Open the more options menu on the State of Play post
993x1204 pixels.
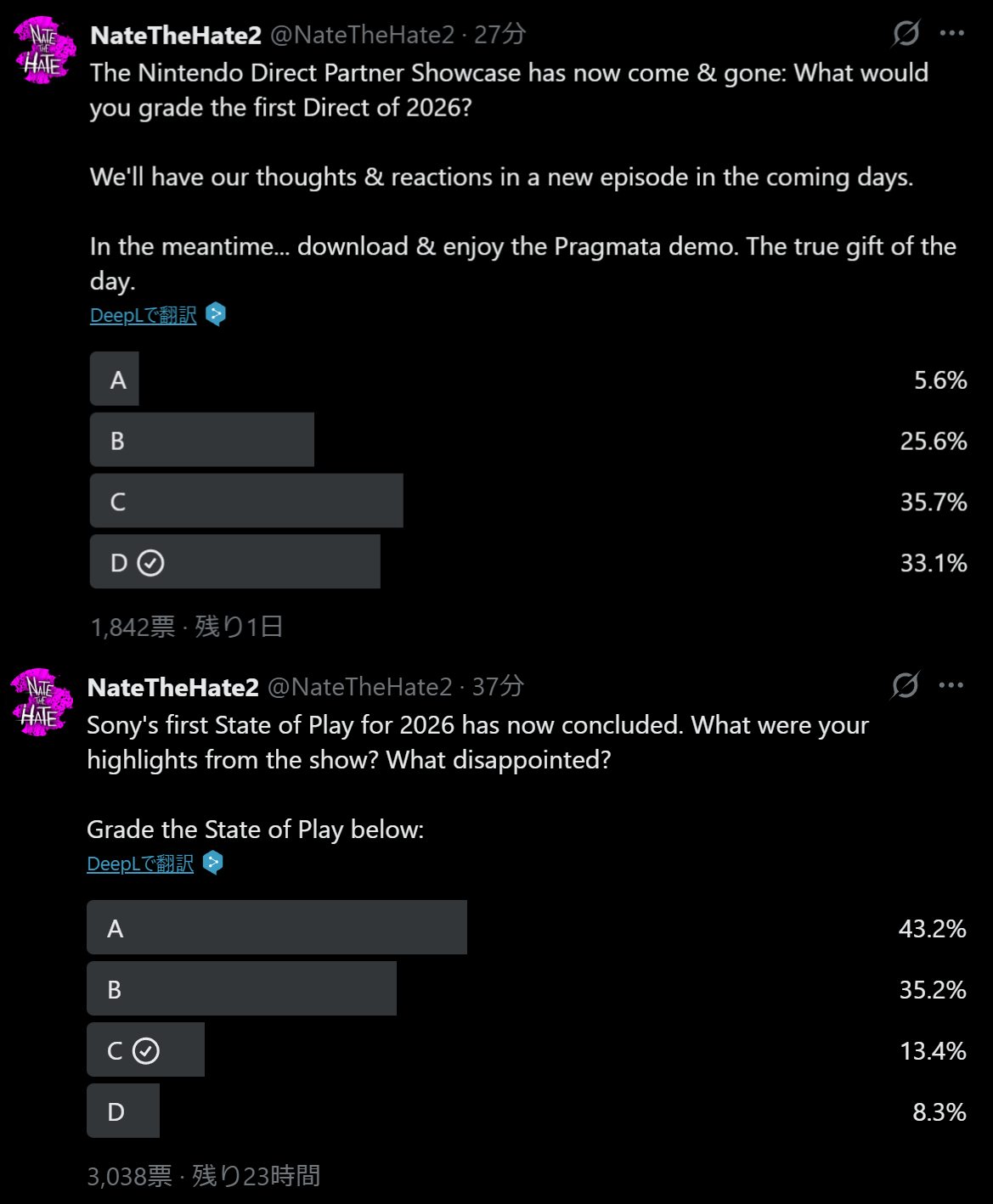[x=951, y=685]
